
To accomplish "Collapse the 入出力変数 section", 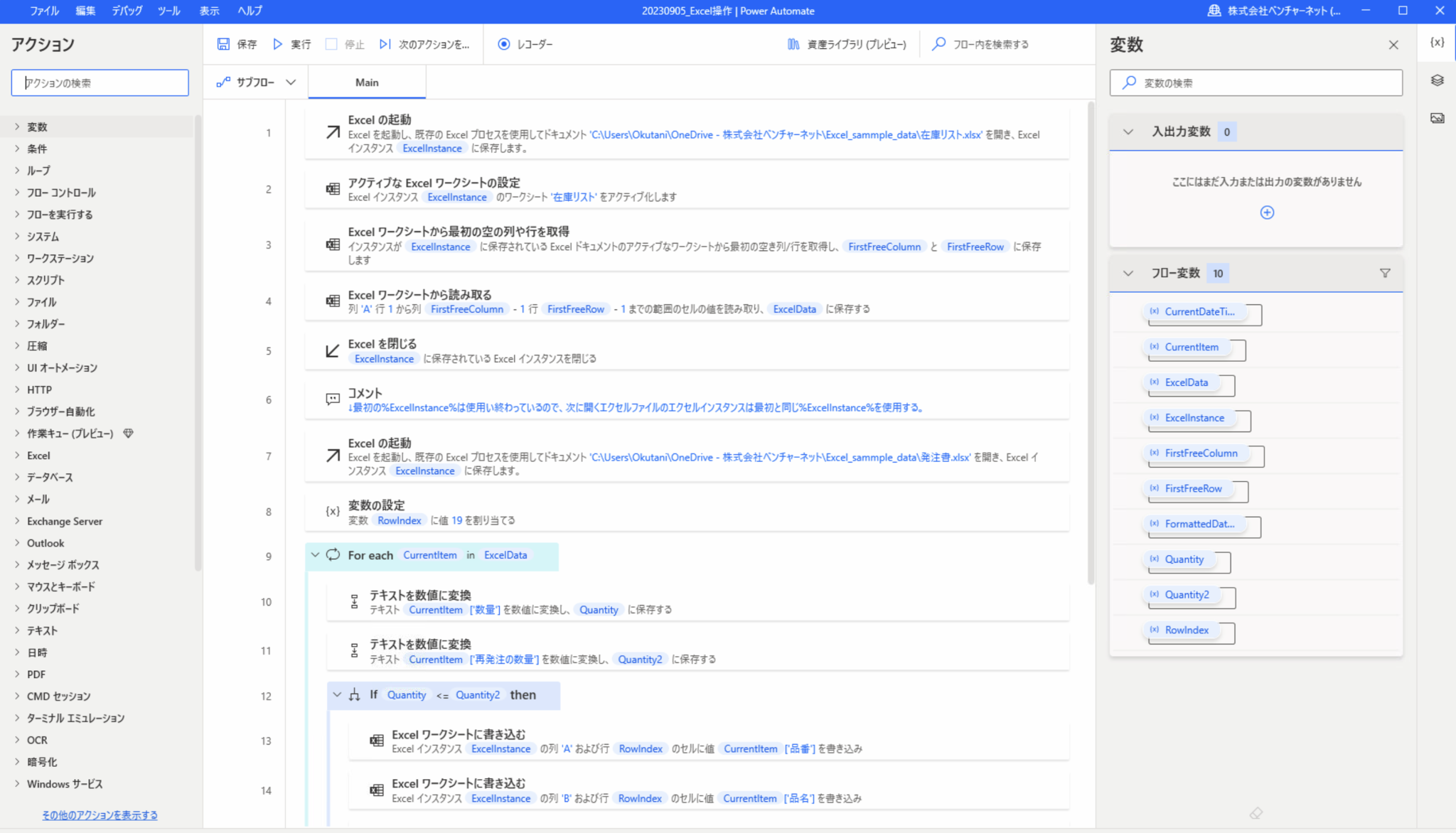I will click(x=1128, y=131).
